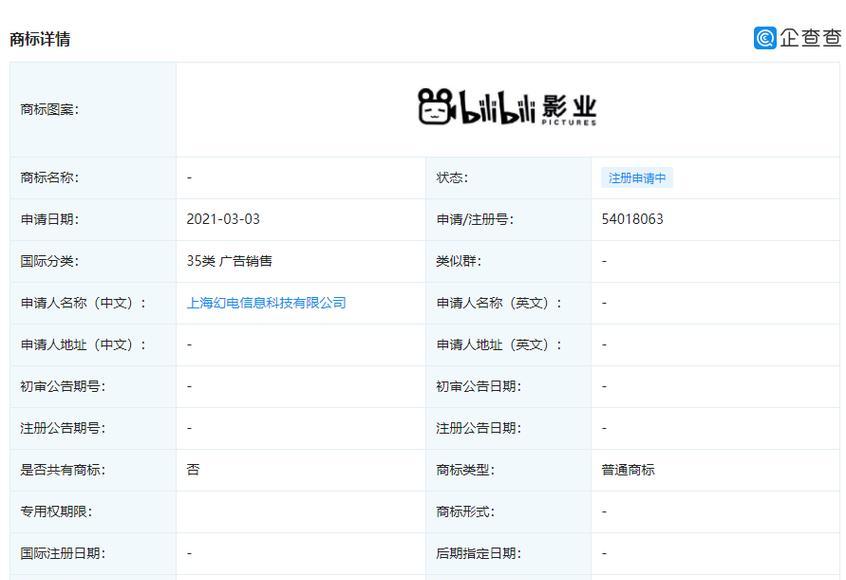Click the 国际注册日期 label

63,553
